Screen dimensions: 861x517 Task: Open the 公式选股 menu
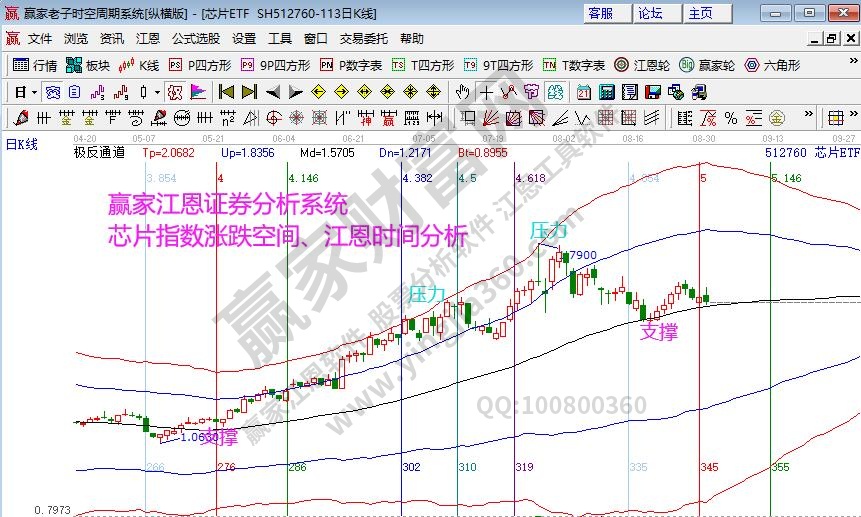pos(195,39)
